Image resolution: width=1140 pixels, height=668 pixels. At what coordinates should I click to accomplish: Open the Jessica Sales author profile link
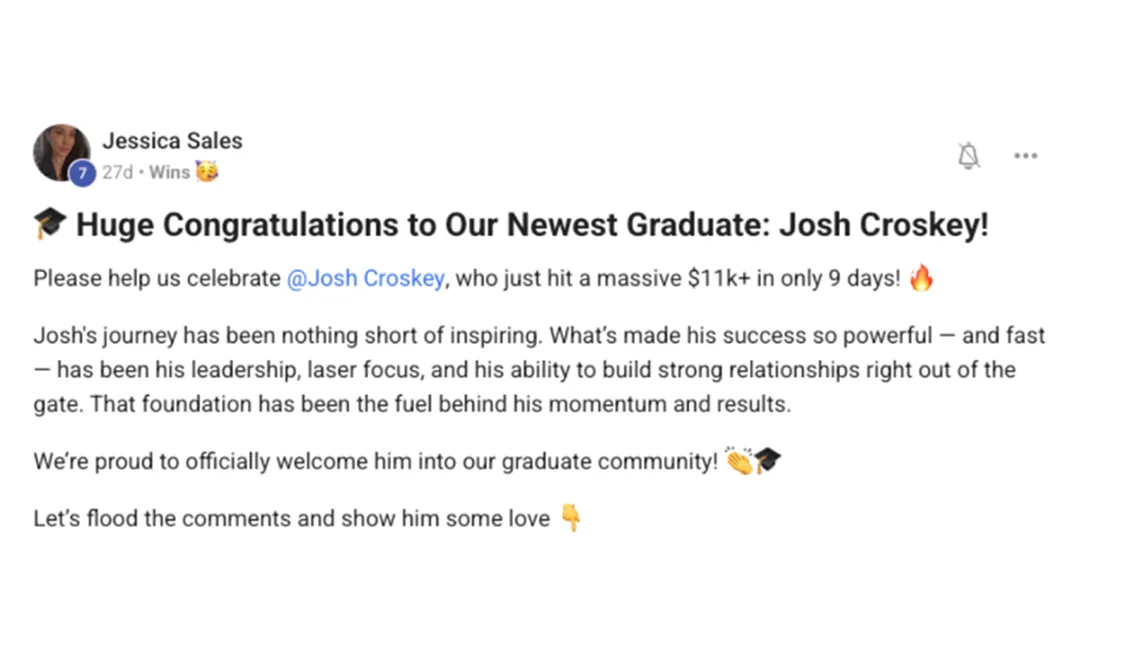click(x=172, y=141)
